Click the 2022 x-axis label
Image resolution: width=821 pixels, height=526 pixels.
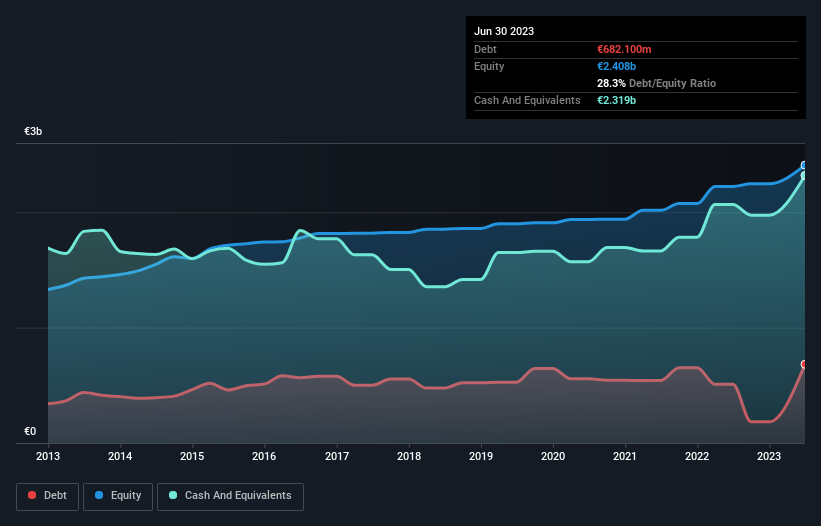(x=697, y=456)
